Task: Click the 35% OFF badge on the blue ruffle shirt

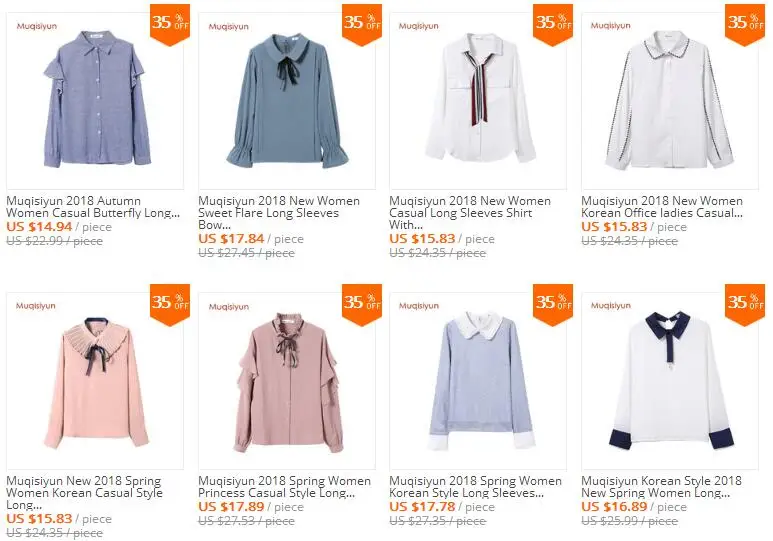Action: tap(169, 24)
